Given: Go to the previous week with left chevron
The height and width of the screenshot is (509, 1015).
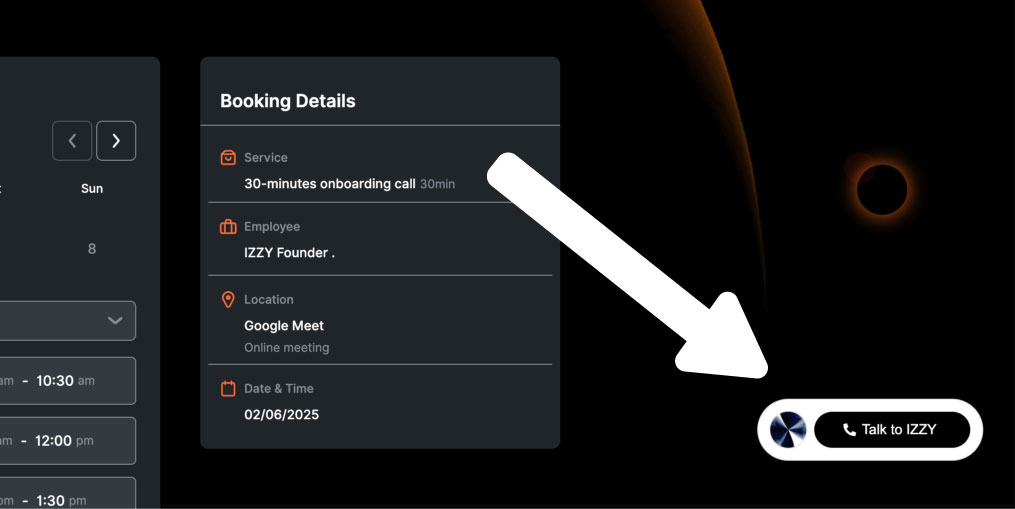Looking at the screenshot, I should pos(72,141).
